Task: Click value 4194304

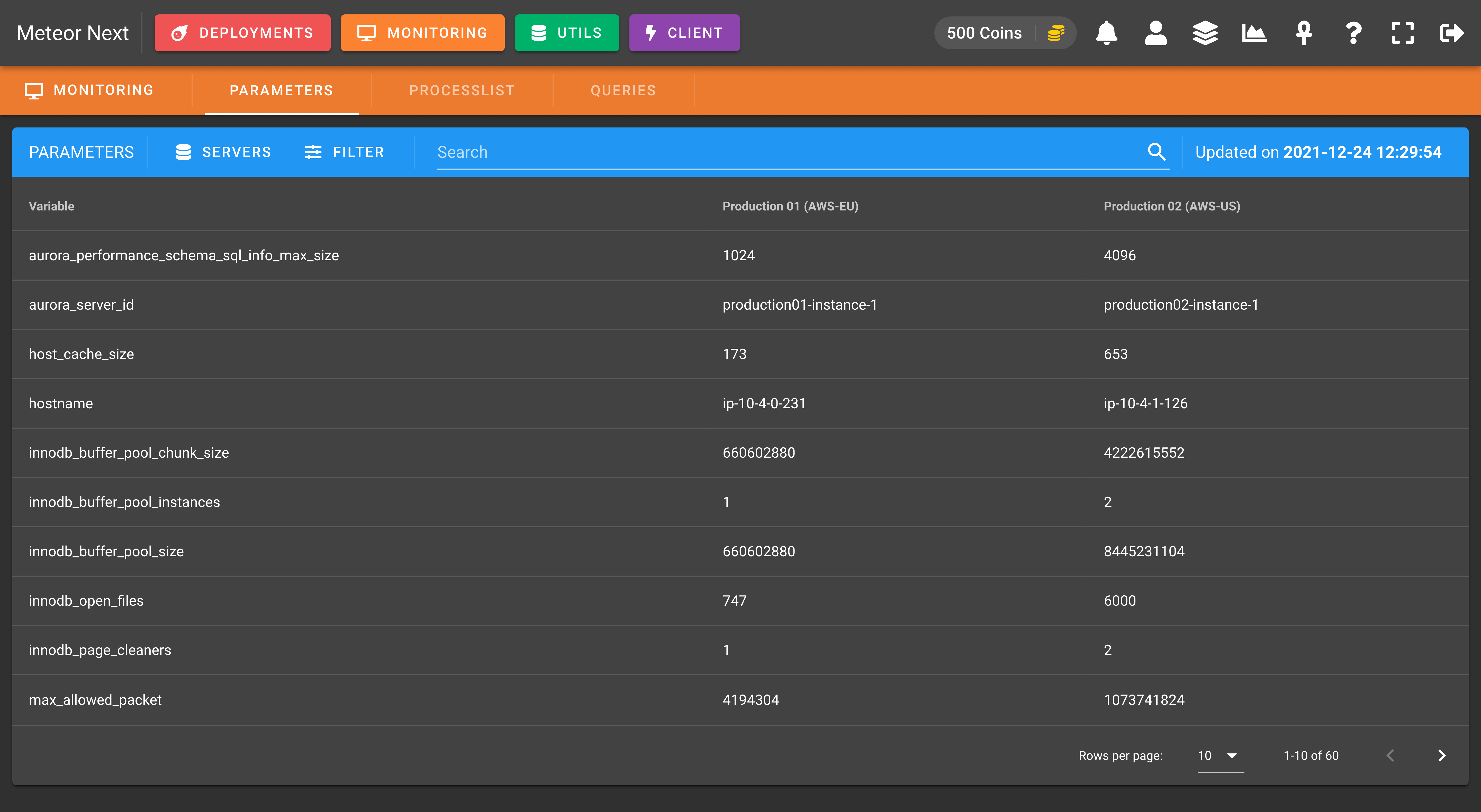Action: [x=751, y=700]
